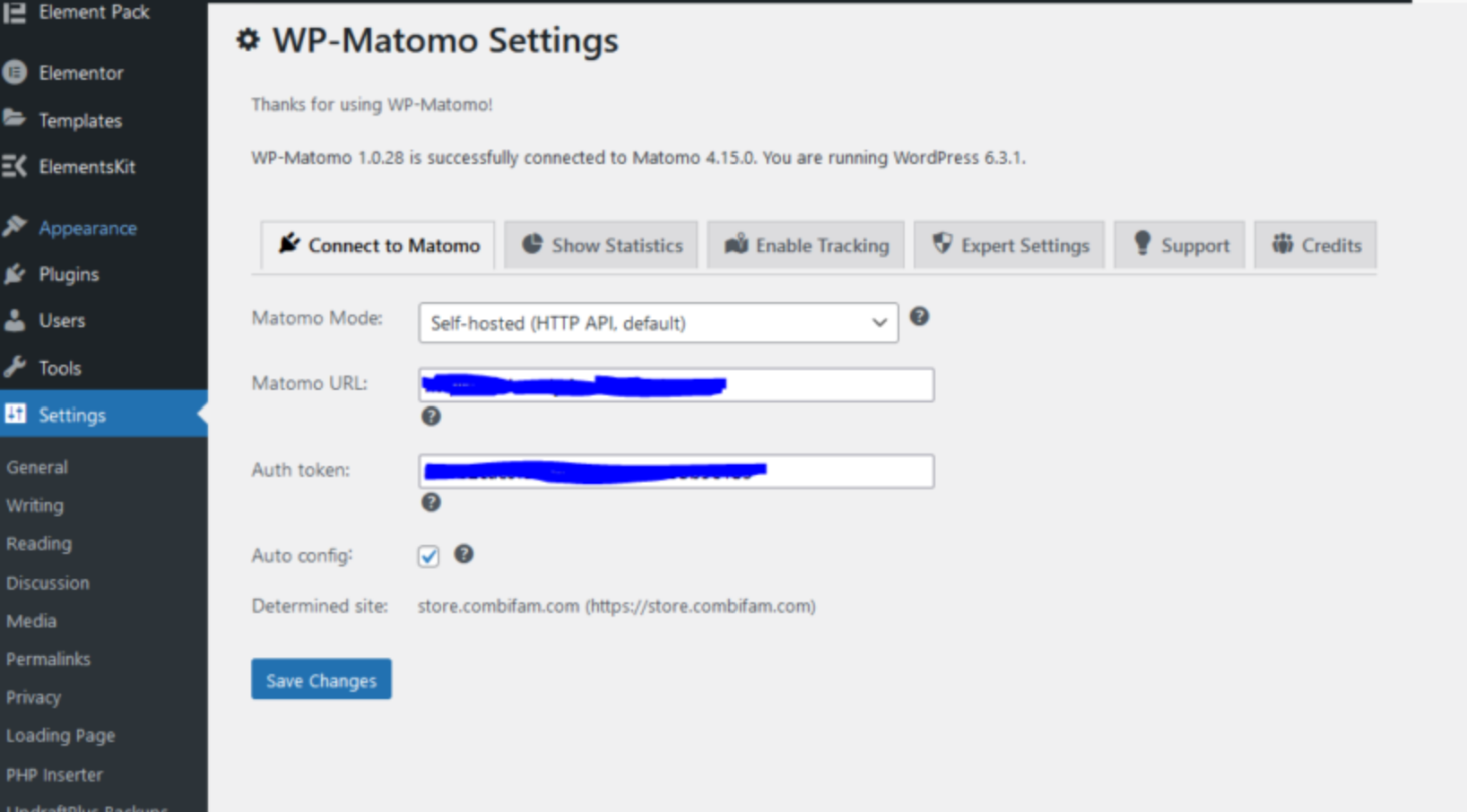
Task: Go to Appearance in the sidebar
Action: tap(87, 228)
